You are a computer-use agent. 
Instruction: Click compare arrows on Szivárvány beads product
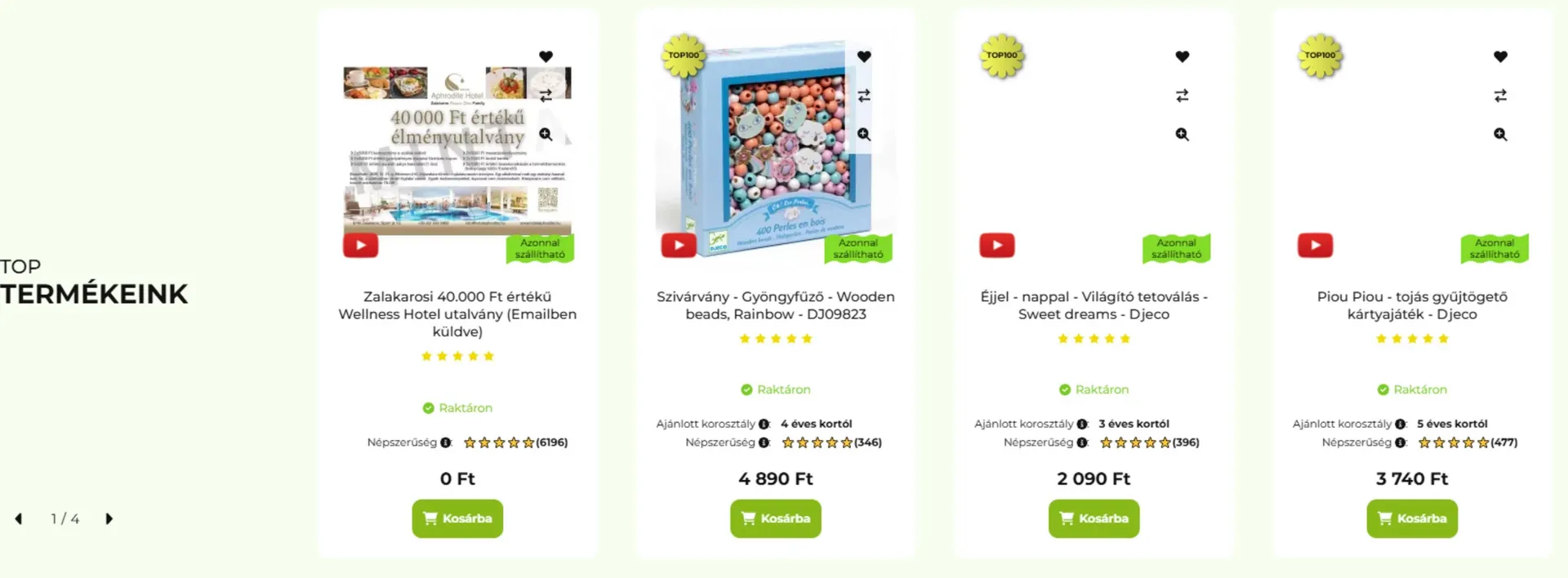click(864, 96)
